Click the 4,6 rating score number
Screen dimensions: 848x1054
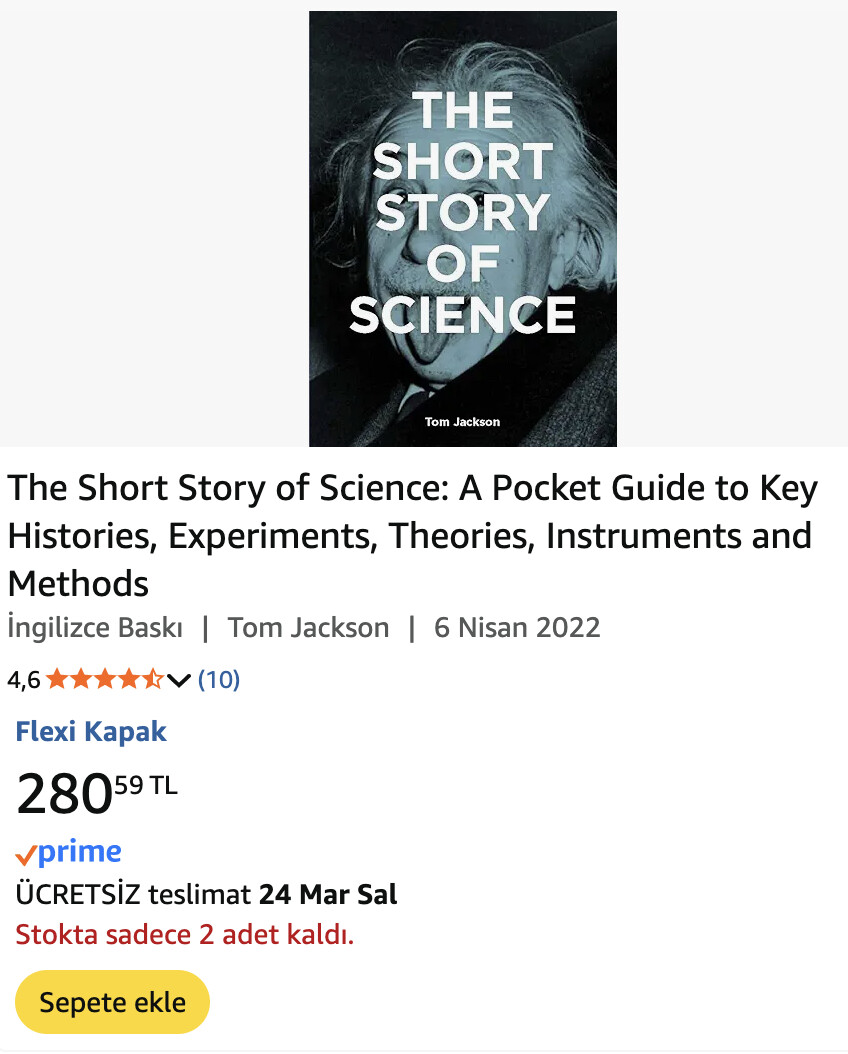pos(24,680)
